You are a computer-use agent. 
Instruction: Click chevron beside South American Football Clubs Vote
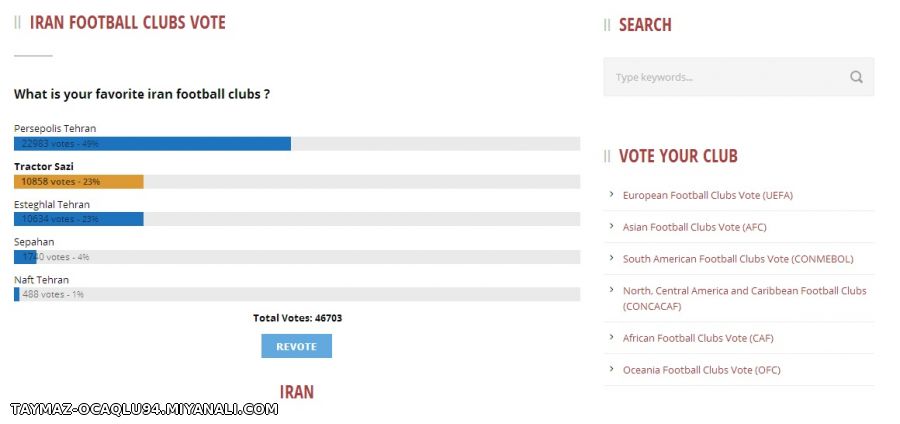(x=612, y=258)
